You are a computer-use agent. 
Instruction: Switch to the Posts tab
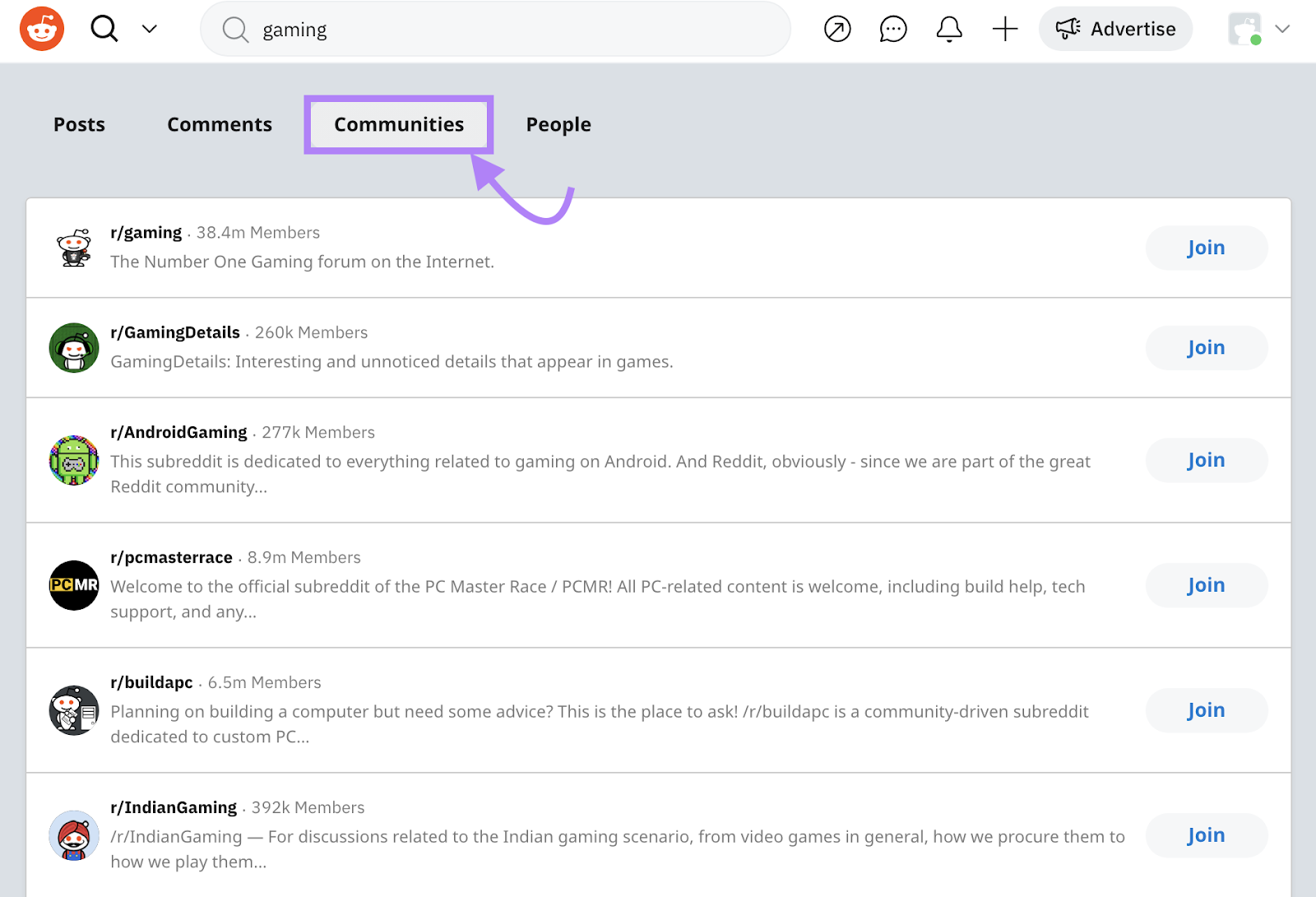coord(79,124)
